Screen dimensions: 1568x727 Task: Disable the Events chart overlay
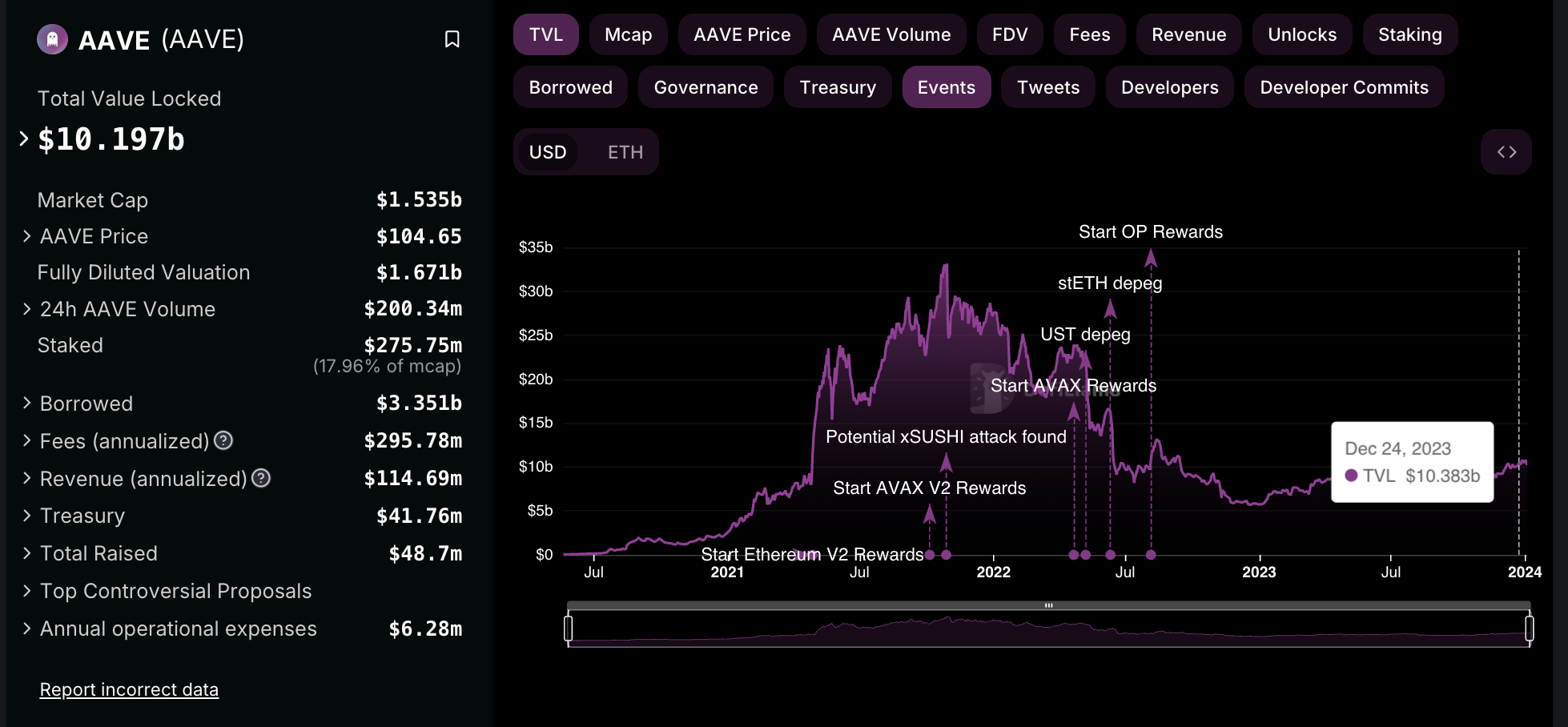coord(947,87)
